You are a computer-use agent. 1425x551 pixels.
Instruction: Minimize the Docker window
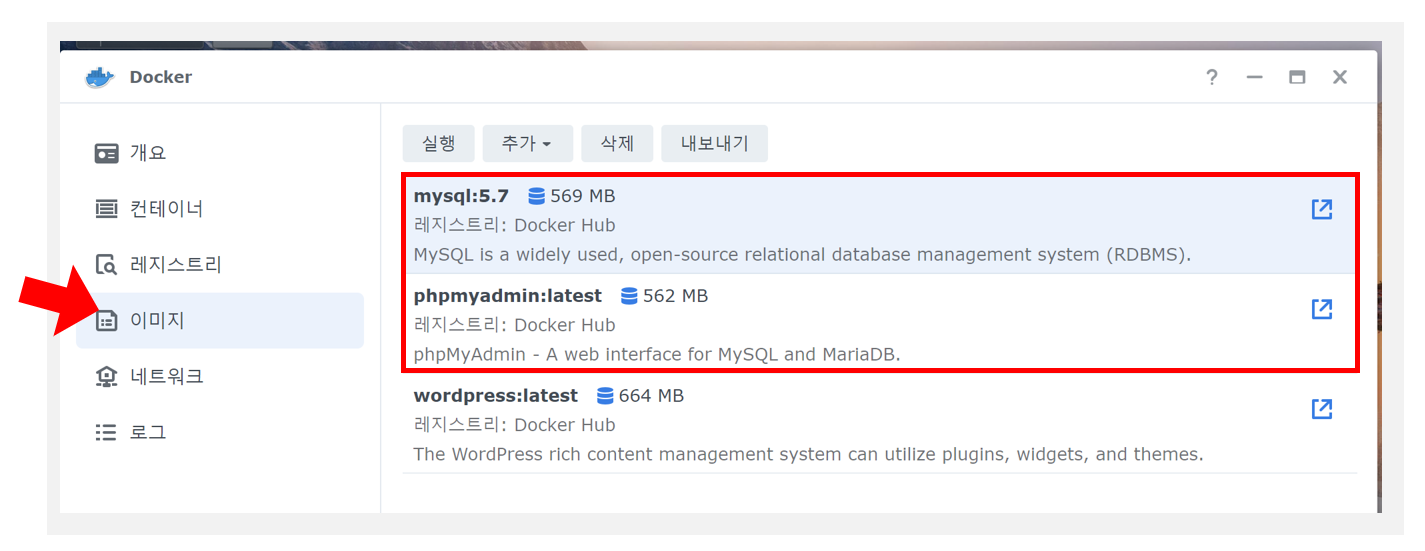pos(1254,77)
